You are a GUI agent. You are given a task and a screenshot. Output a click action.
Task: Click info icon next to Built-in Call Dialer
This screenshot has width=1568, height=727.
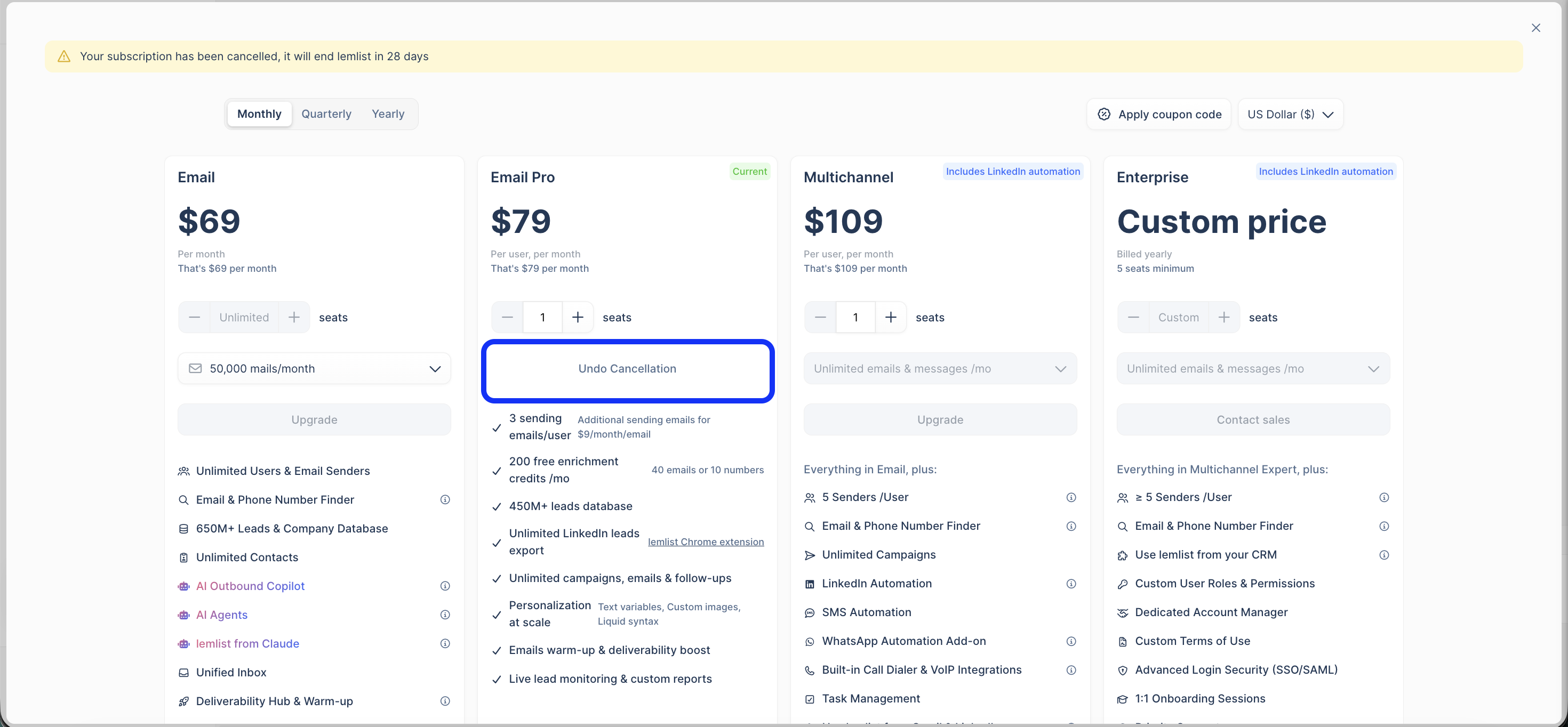(1071, 671)
